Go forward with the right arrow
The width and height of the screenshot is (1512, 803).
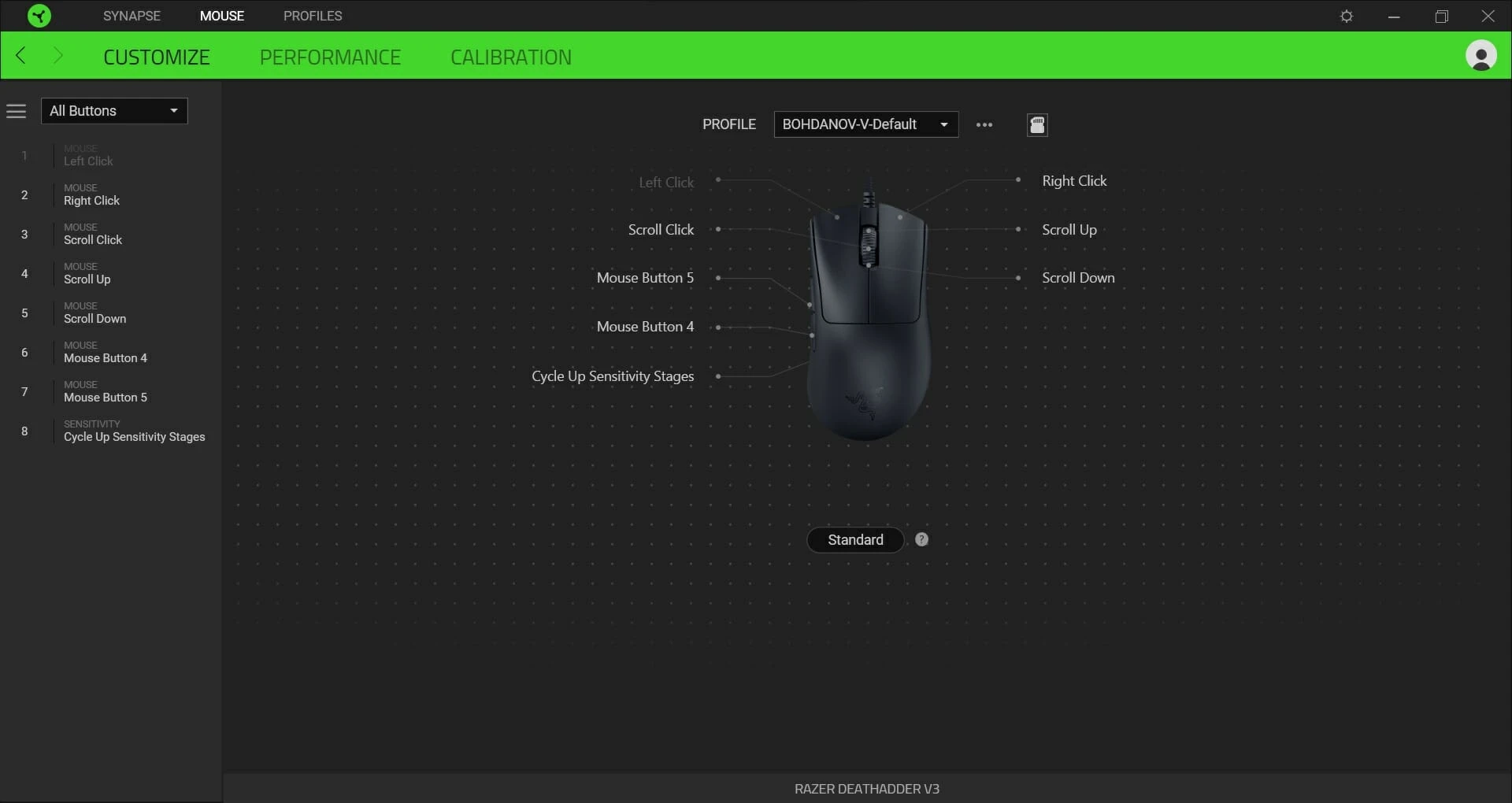(57, 55)
